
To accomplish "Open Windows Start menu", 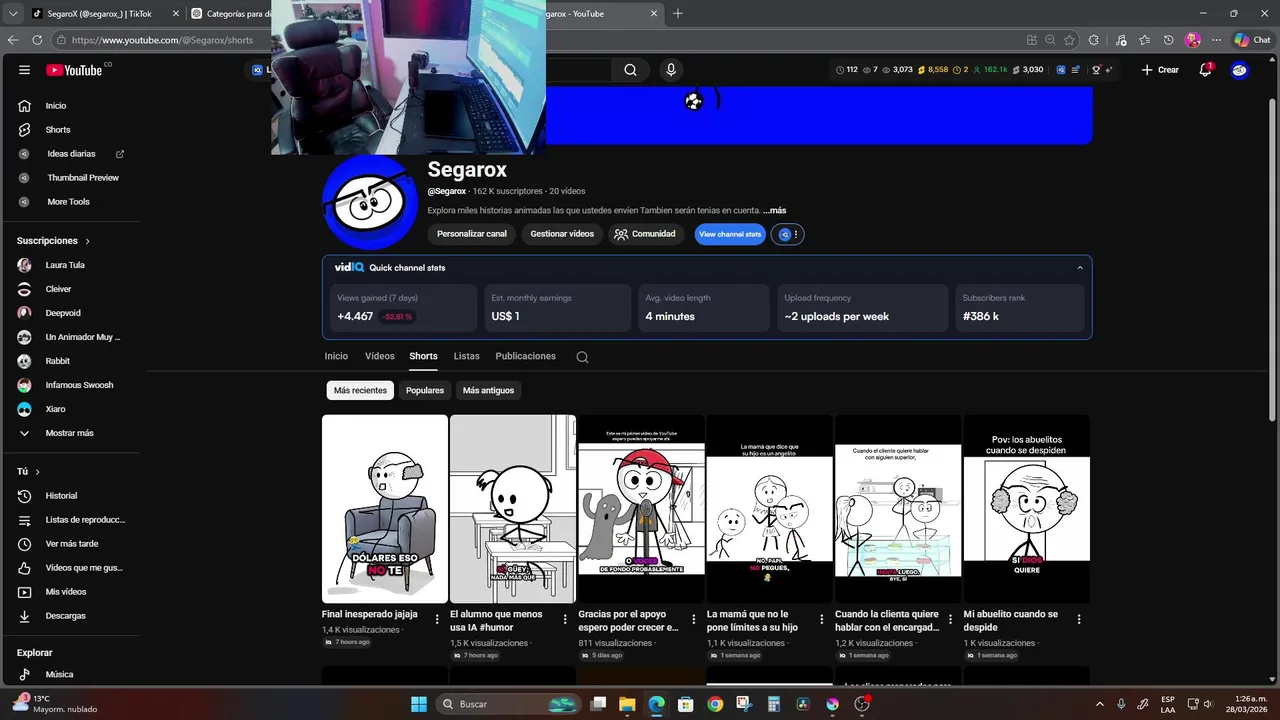I will coord(418,704).
